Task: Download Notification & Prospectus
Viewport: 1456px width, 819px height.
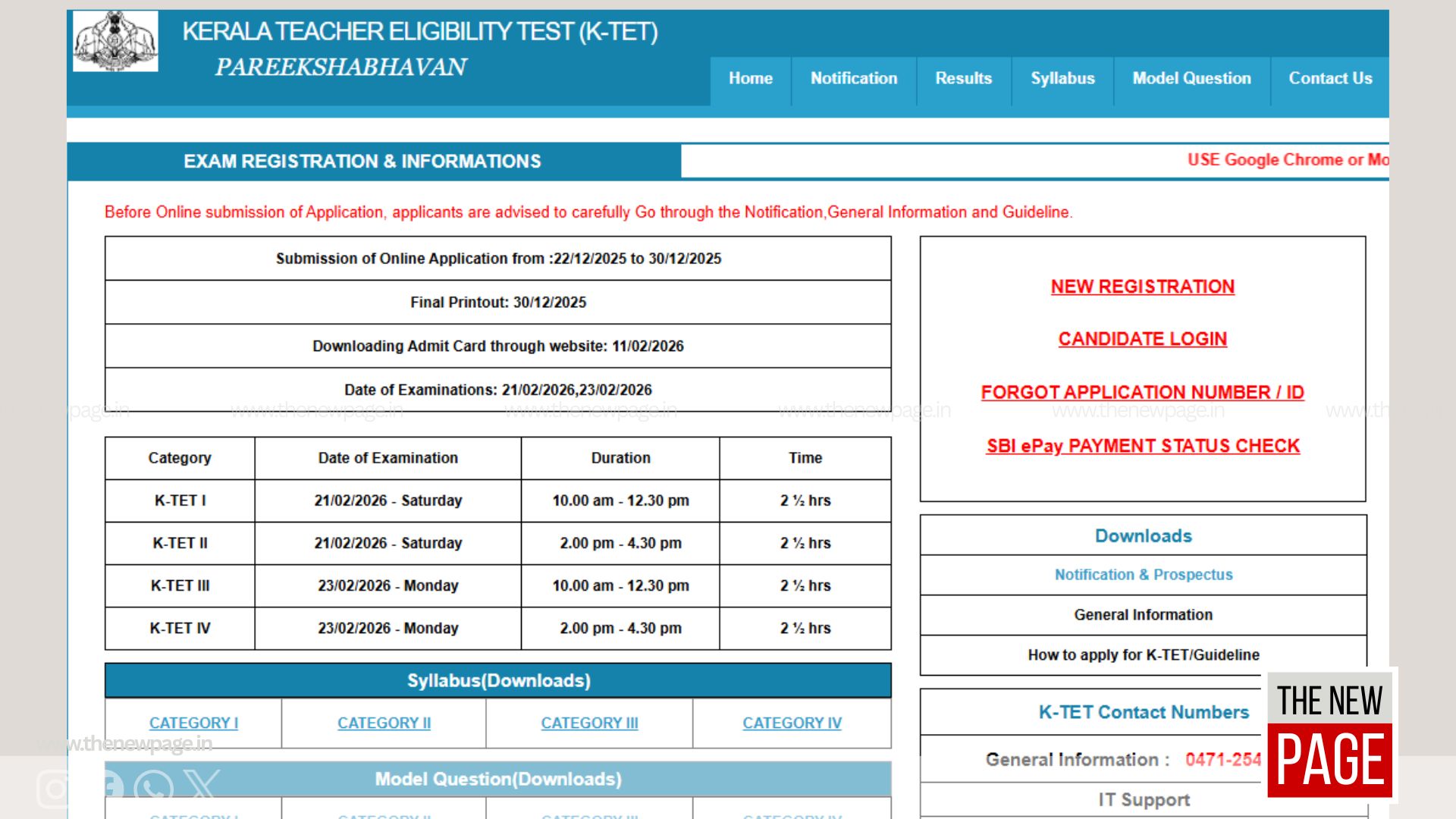Action: 1143,575
